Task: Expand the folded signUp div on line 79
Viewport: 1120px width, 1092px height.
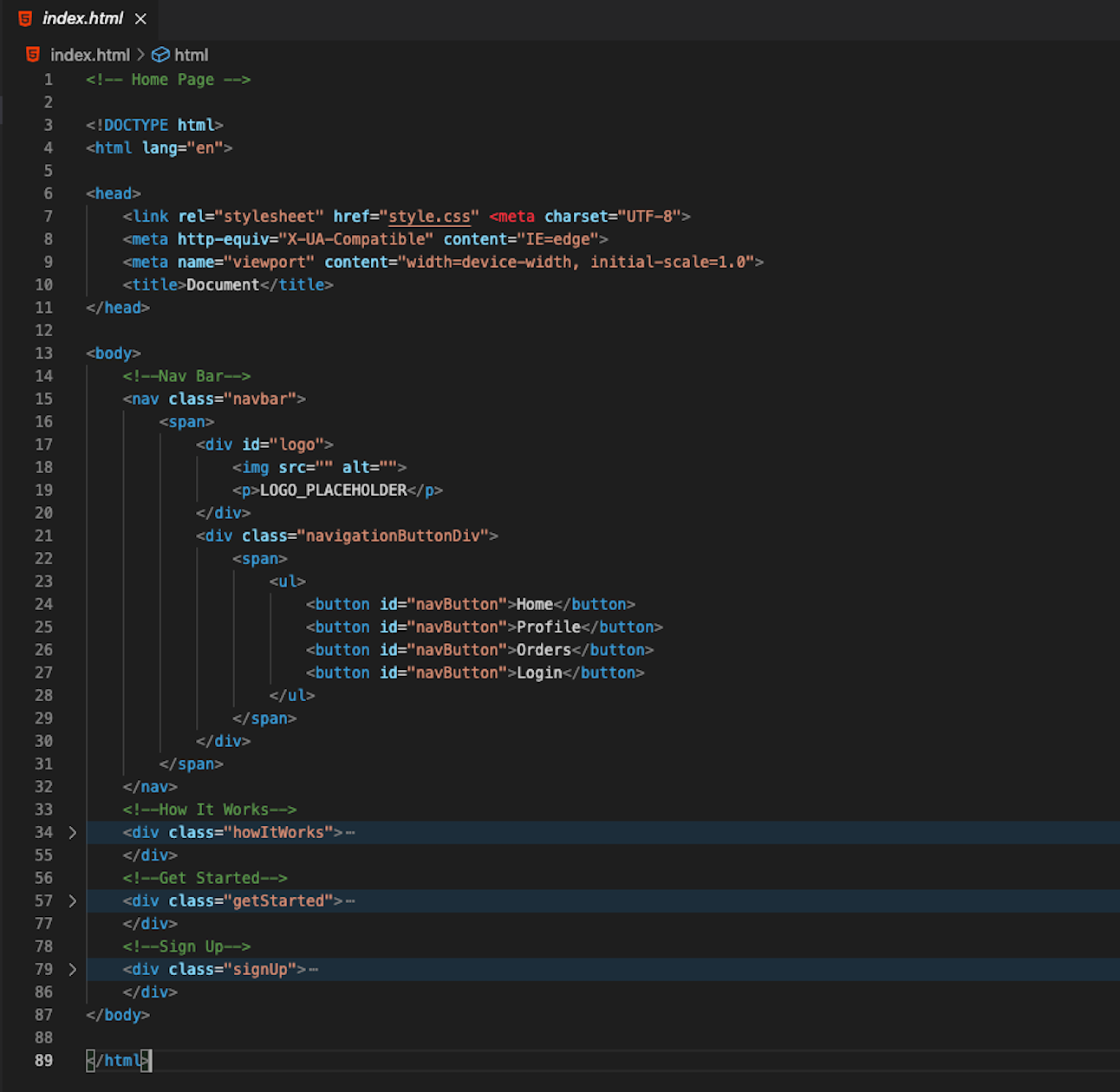Action: [73, 969]
